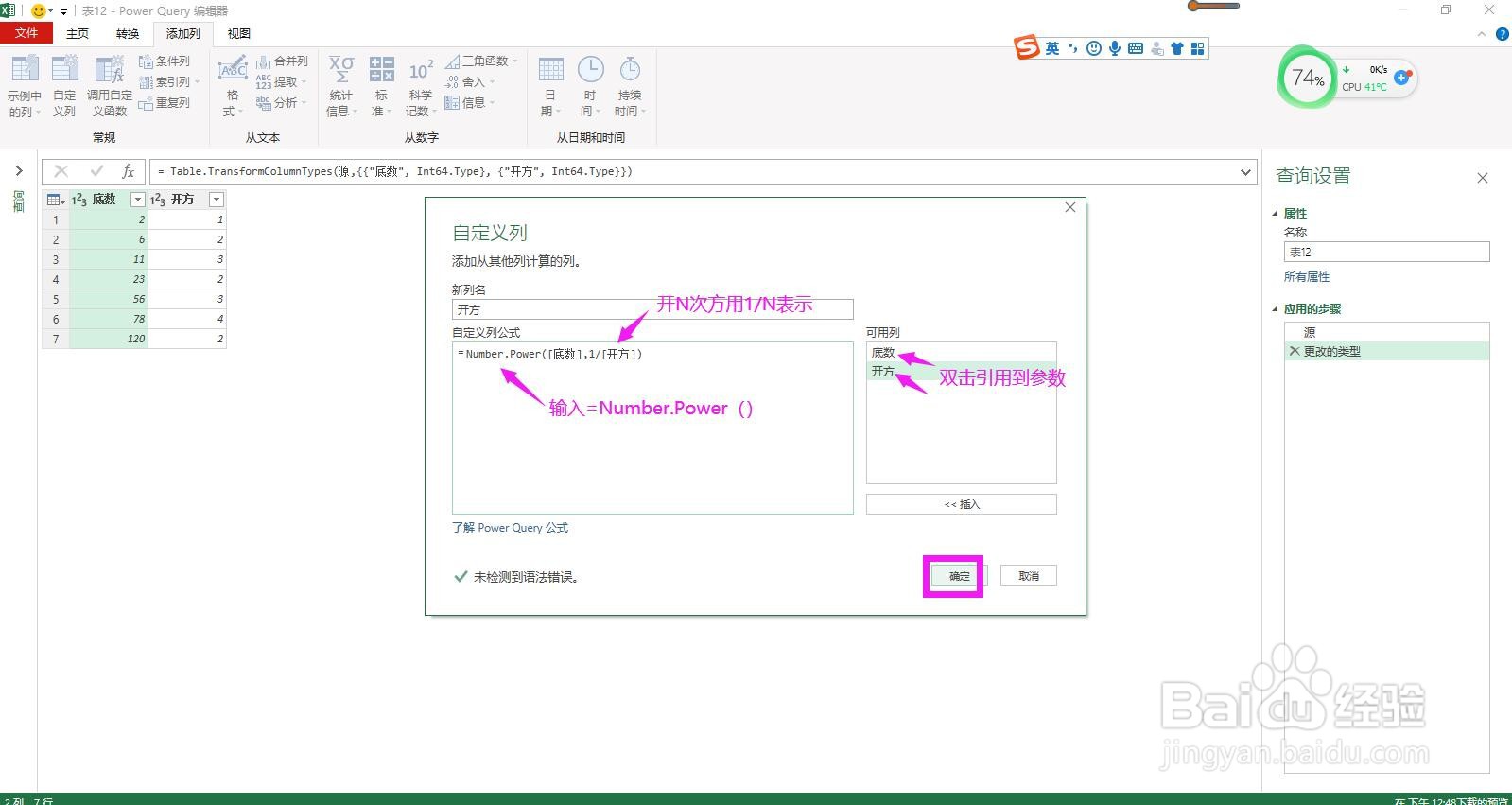
Task: Select 条件列 (Conditional Column)
Action: pos(165,61)
